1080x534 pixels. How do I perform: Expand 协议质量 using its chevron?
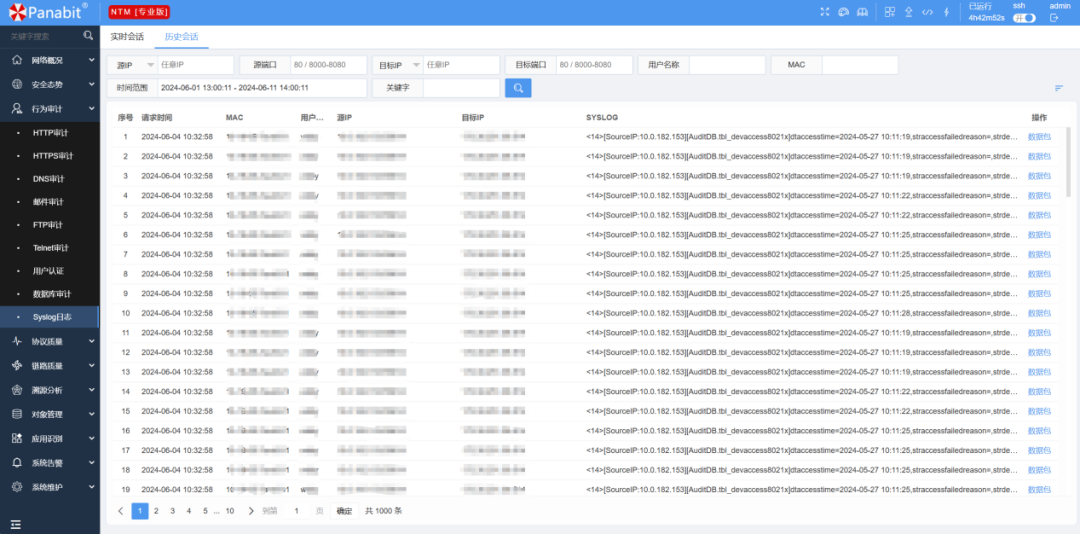(92, 341)
